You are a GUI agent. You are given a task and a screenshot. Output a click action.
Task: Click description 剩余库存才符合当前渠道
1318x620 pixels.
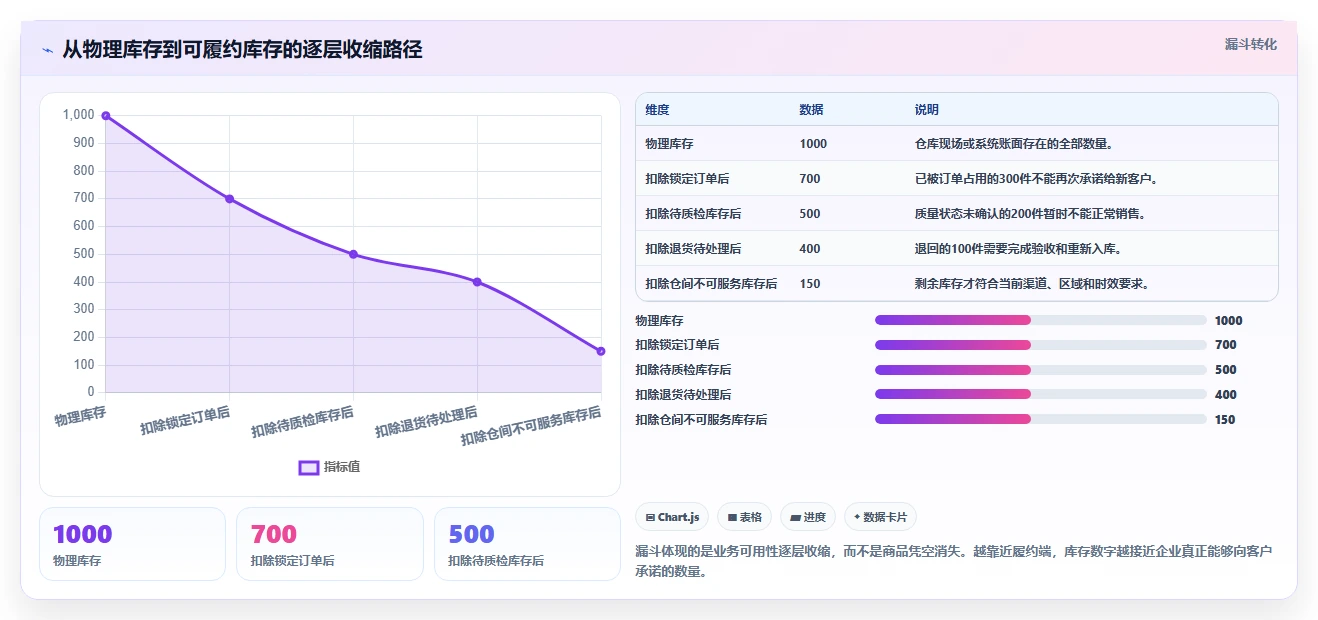(1031, 284)
